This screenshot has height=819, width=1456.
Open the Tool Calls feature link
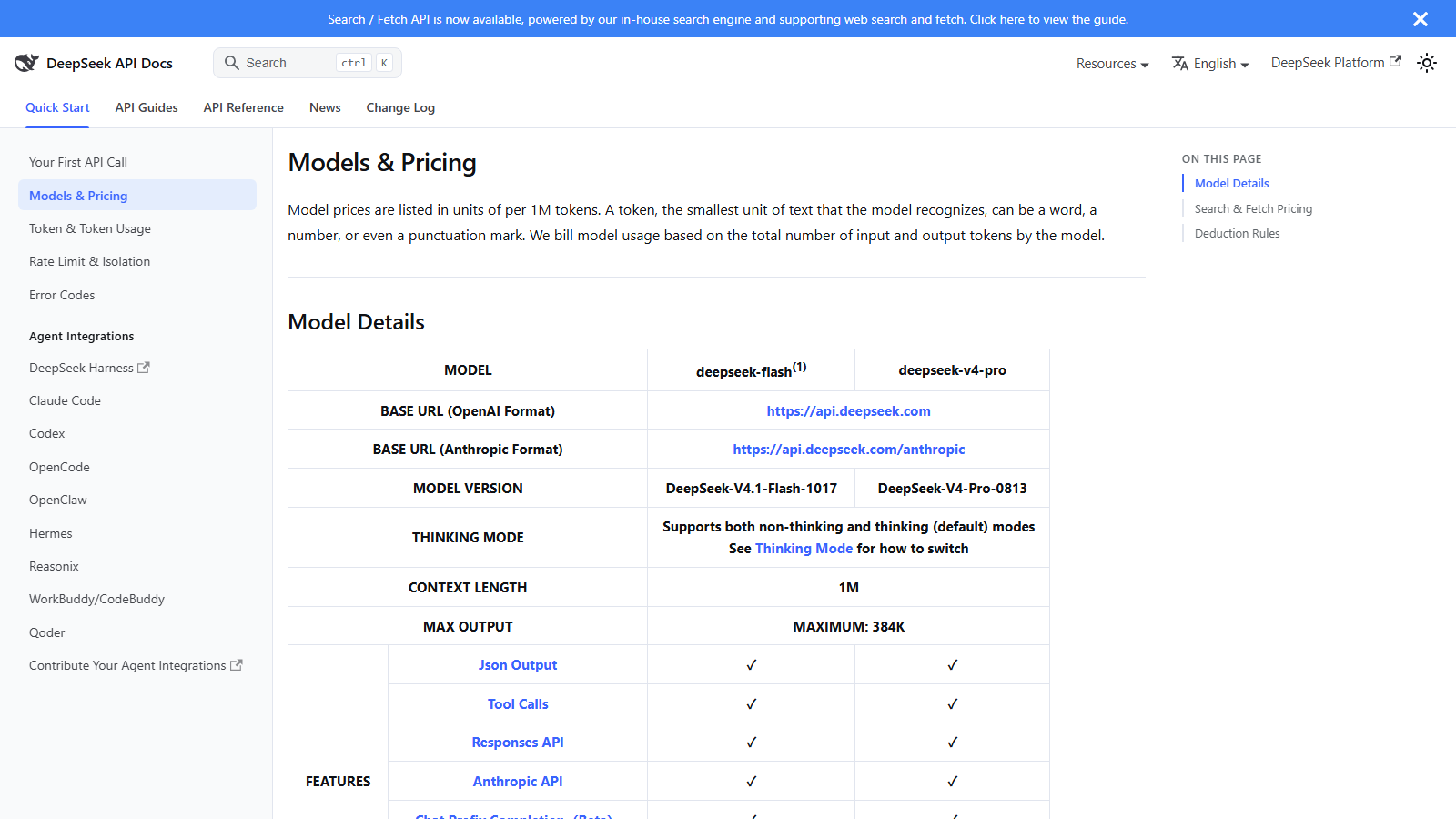point(518,703)
